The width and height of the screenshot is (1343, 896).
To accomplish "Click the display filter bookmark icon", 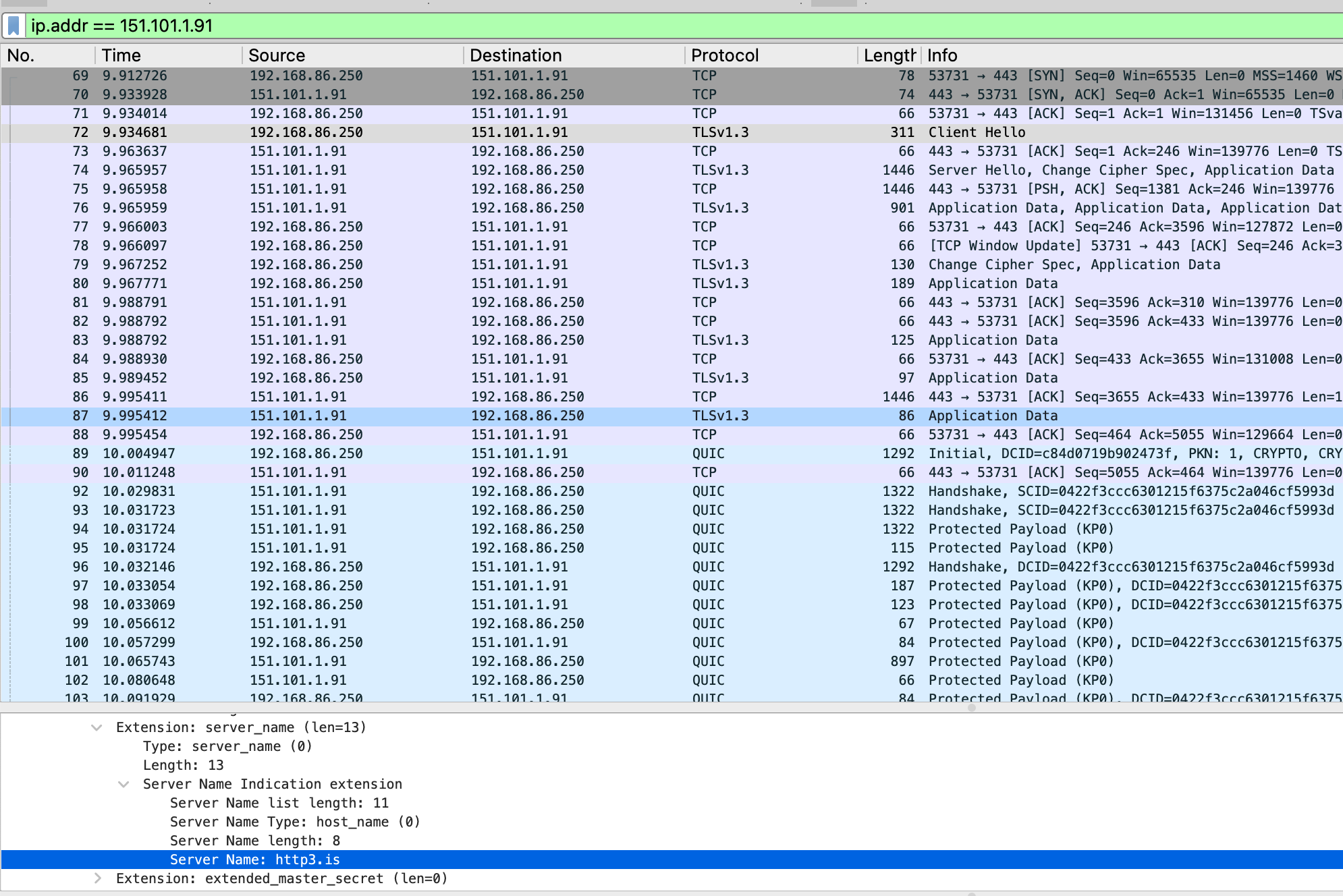I will pyautogui.click(x=13, y=26).
